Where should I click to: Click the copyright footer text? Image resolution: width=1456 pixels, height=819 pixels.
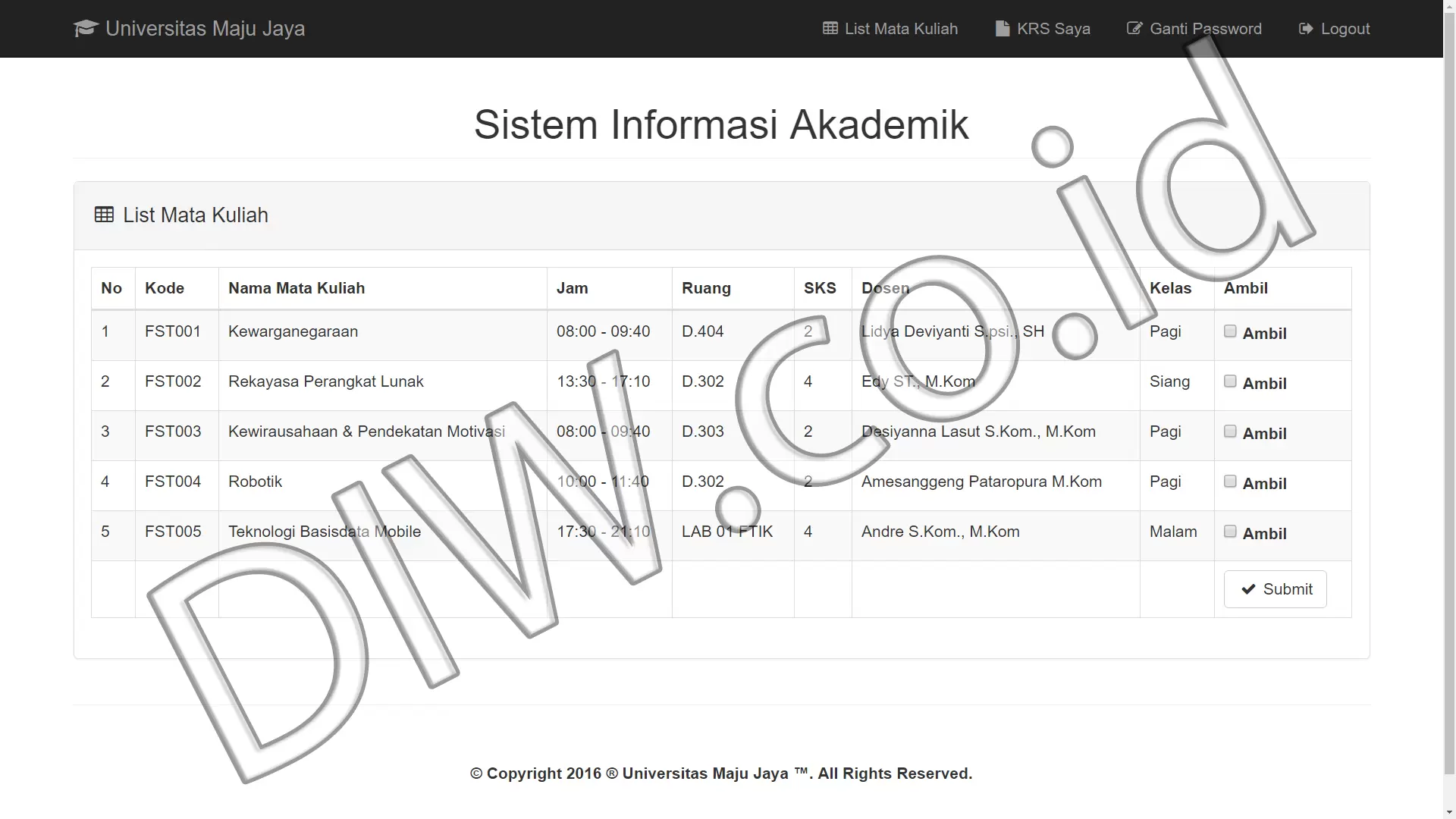[x=721, y=773]
